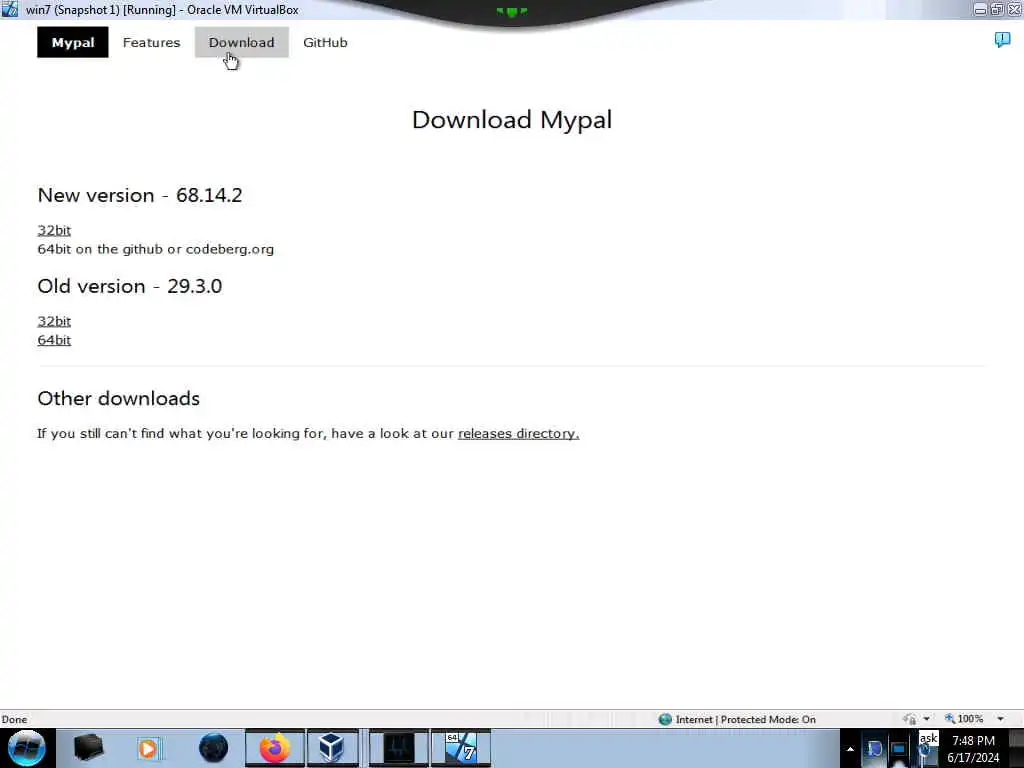
Task: Show hidden system tray icons arrow
Action: (x=850, y=749)
